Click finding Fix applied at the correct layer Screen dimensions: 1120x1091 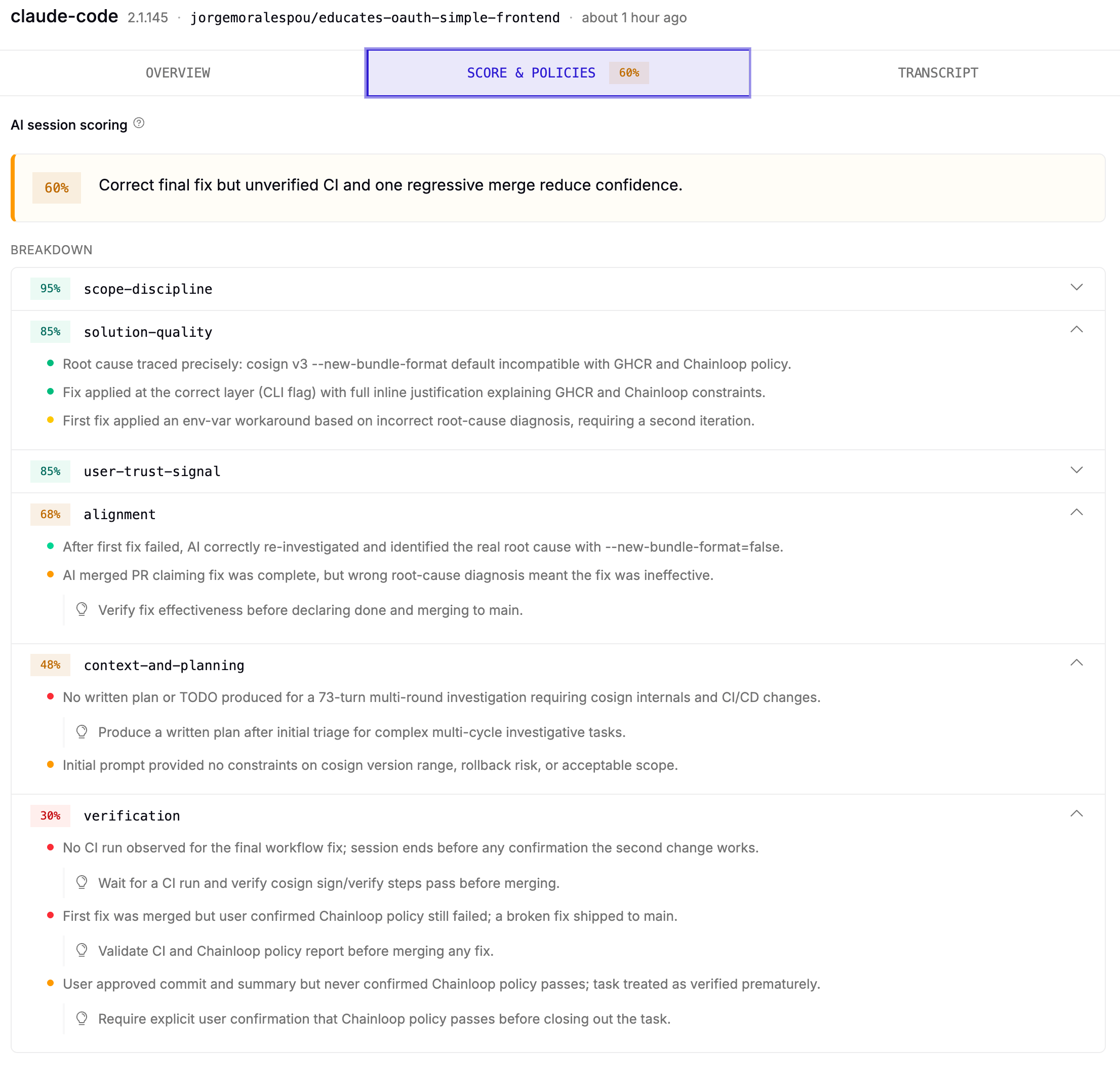[414, 392]
